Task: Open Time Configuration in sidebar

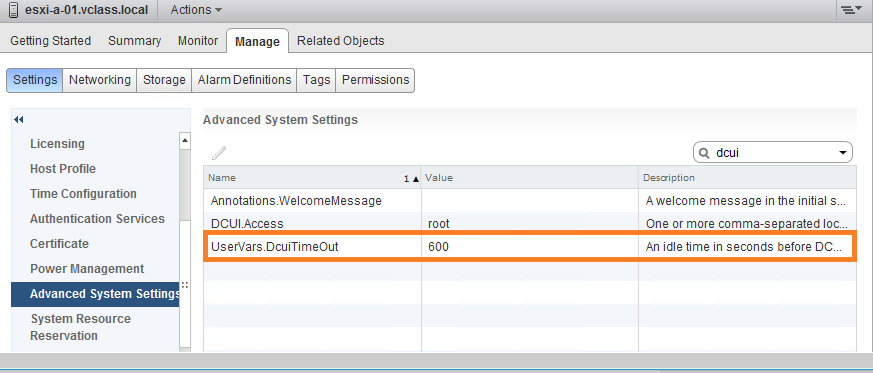Action: tap(83, 194)
